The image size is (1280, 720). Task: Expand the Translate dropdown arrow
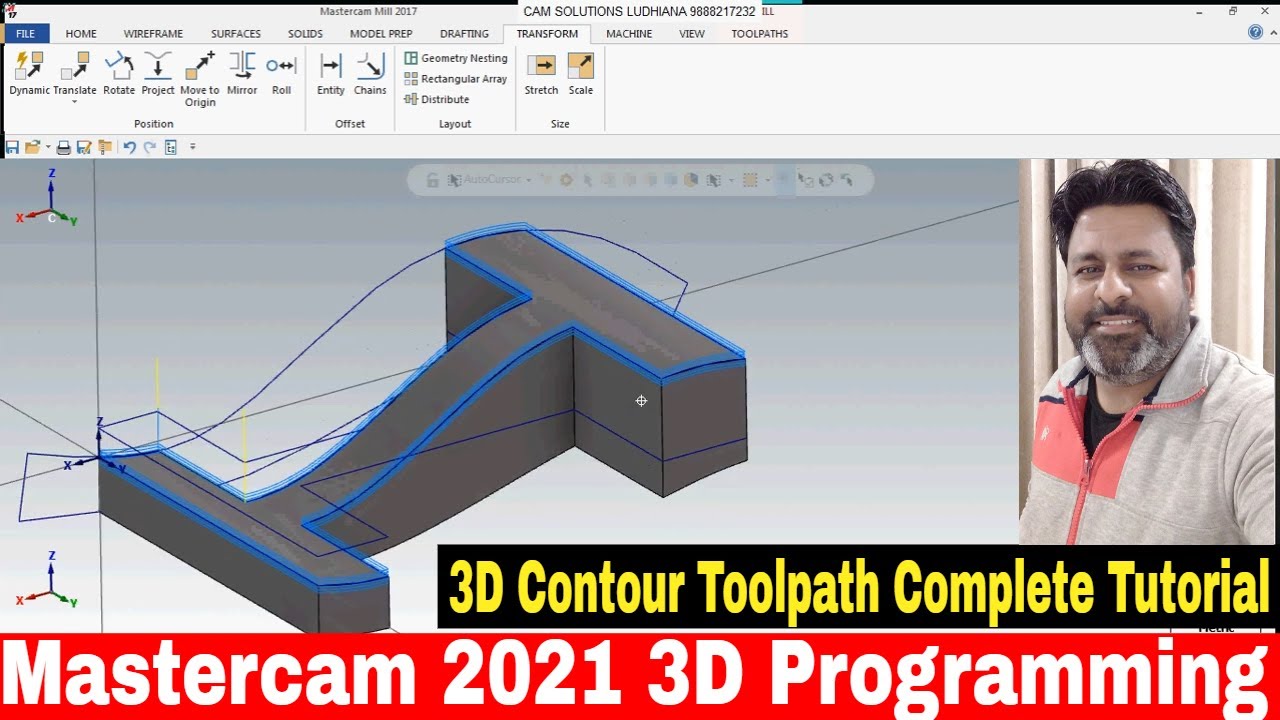tap(75, 101)
